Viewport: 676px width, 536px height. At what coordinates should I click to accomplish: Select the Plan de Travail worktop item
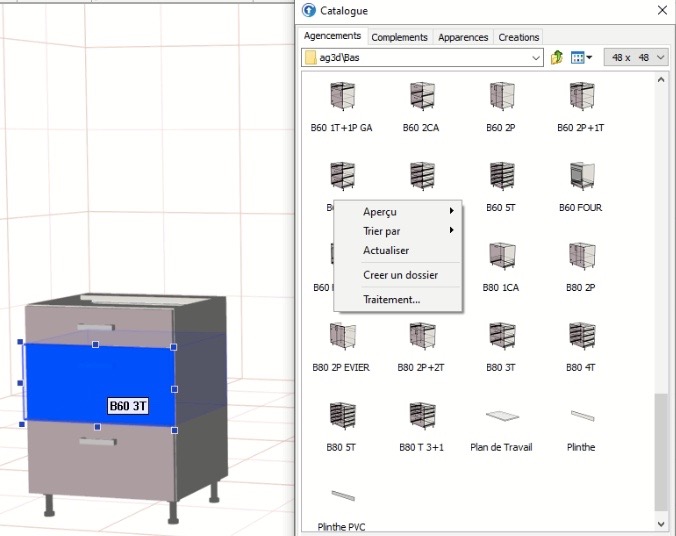point(501,415)
